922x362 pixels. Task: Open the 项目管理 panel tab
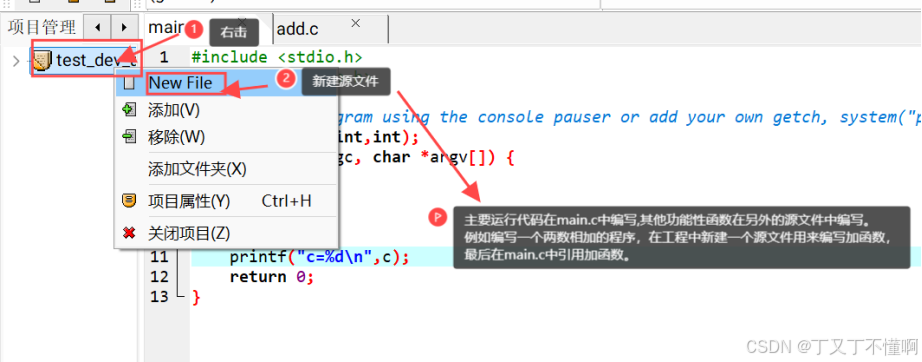pyautogui.click(x=41, y=27)
